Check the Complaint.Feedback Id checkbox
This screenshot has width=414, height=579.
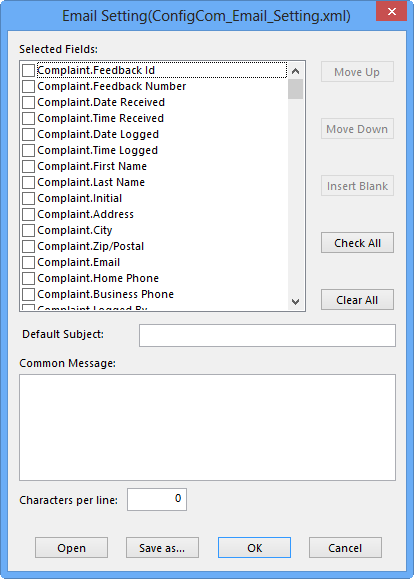pyautogui.click(x=28, y=70)
